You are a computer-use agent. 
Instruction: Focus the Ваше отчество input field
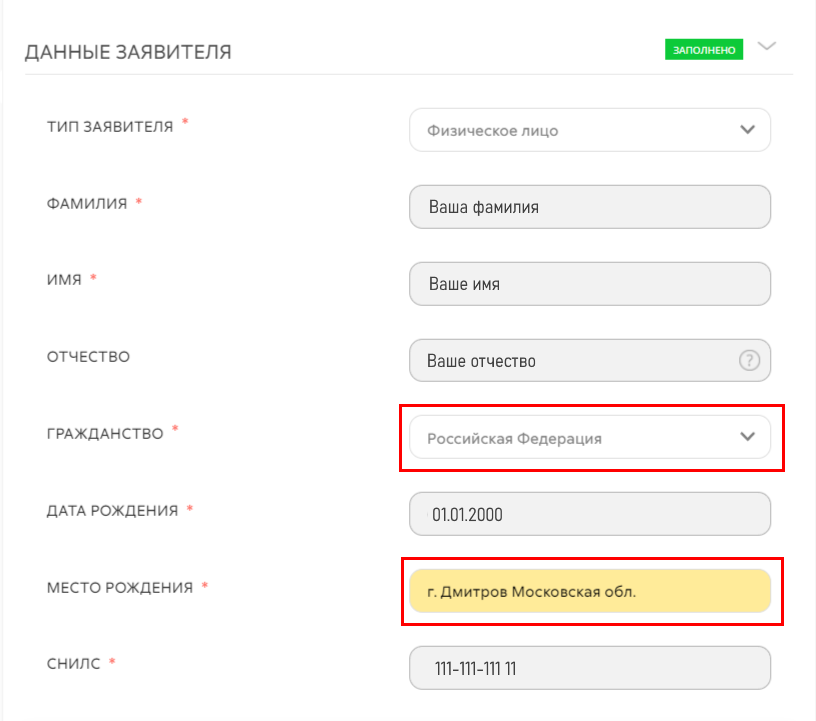click(590, 360)
